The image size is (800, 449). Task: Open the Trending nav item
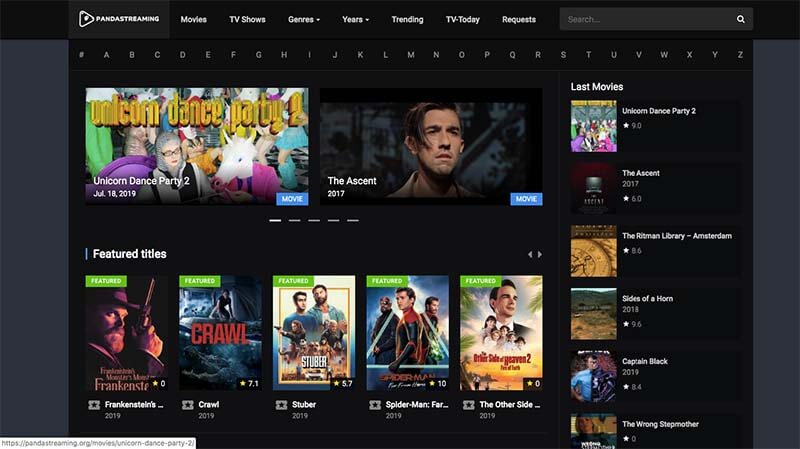407,19
